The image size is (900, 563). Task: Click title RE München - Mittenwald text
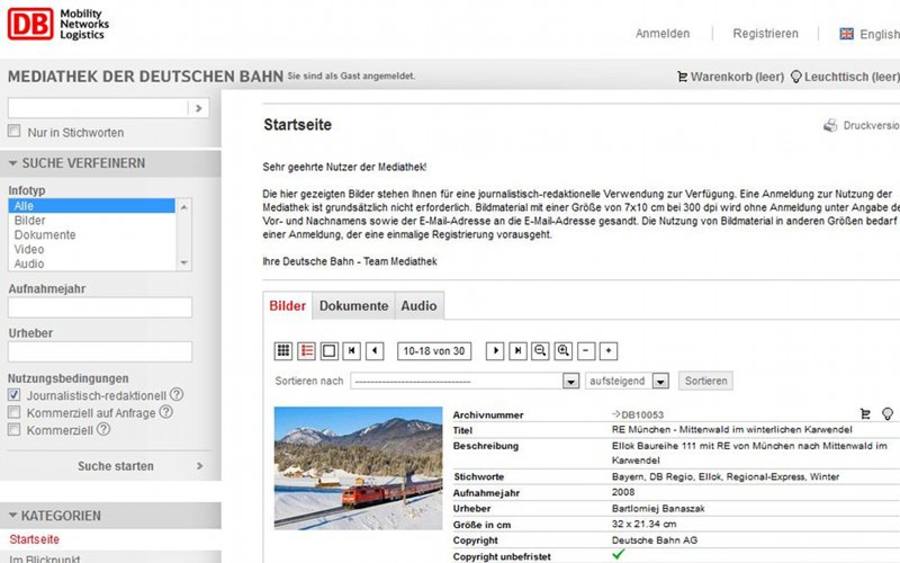pos(732,430)
